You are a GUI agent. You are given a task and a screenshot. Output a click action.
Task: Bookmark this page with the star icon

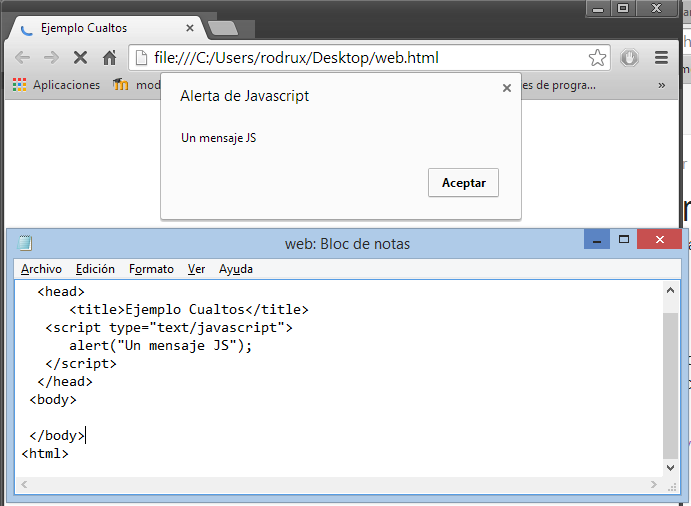pyautogui.click(x=597, y=58)
